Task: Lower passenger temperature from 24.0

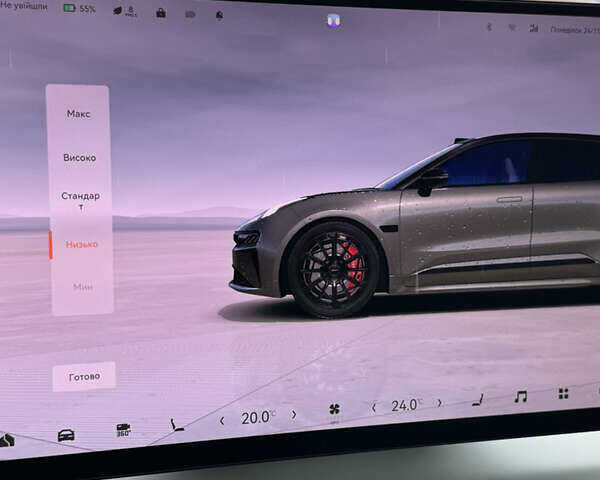Action: [373, 408]
